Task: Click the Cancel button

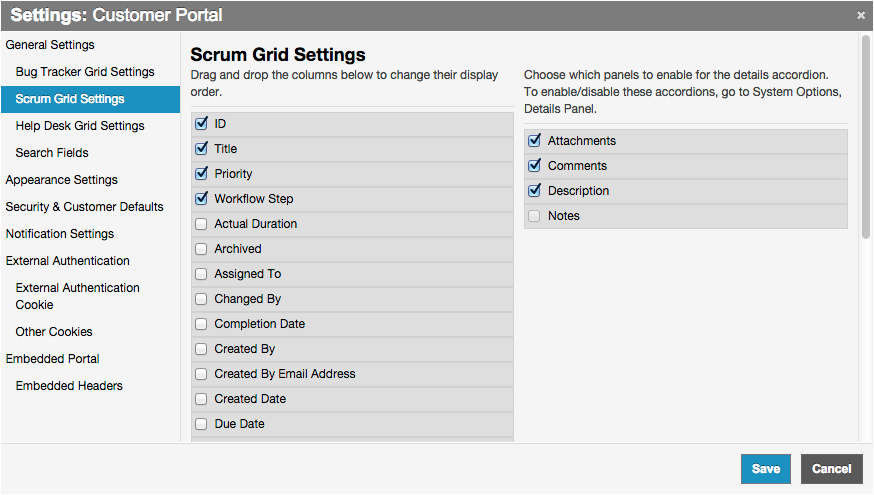Action: pyautogui.click(x=831, y=469)
